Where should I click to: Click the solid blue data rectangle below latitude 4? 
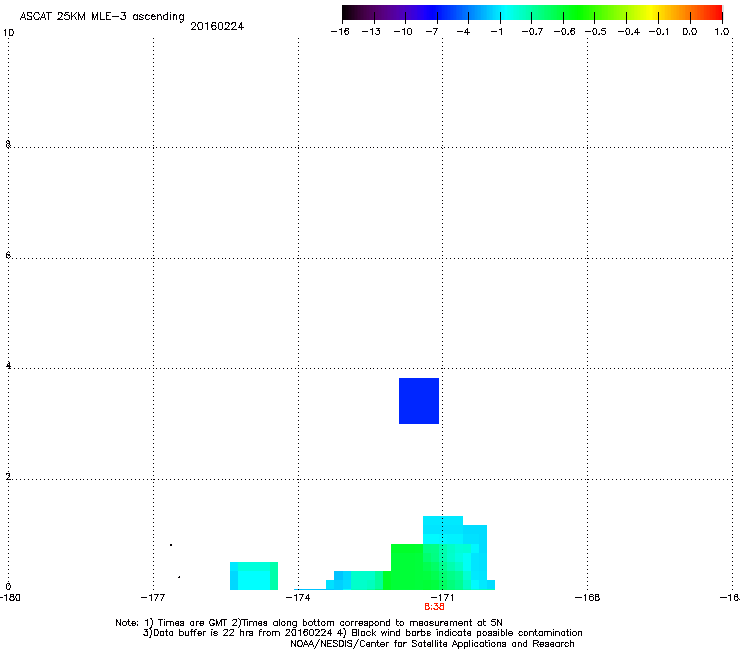[419, 401]
